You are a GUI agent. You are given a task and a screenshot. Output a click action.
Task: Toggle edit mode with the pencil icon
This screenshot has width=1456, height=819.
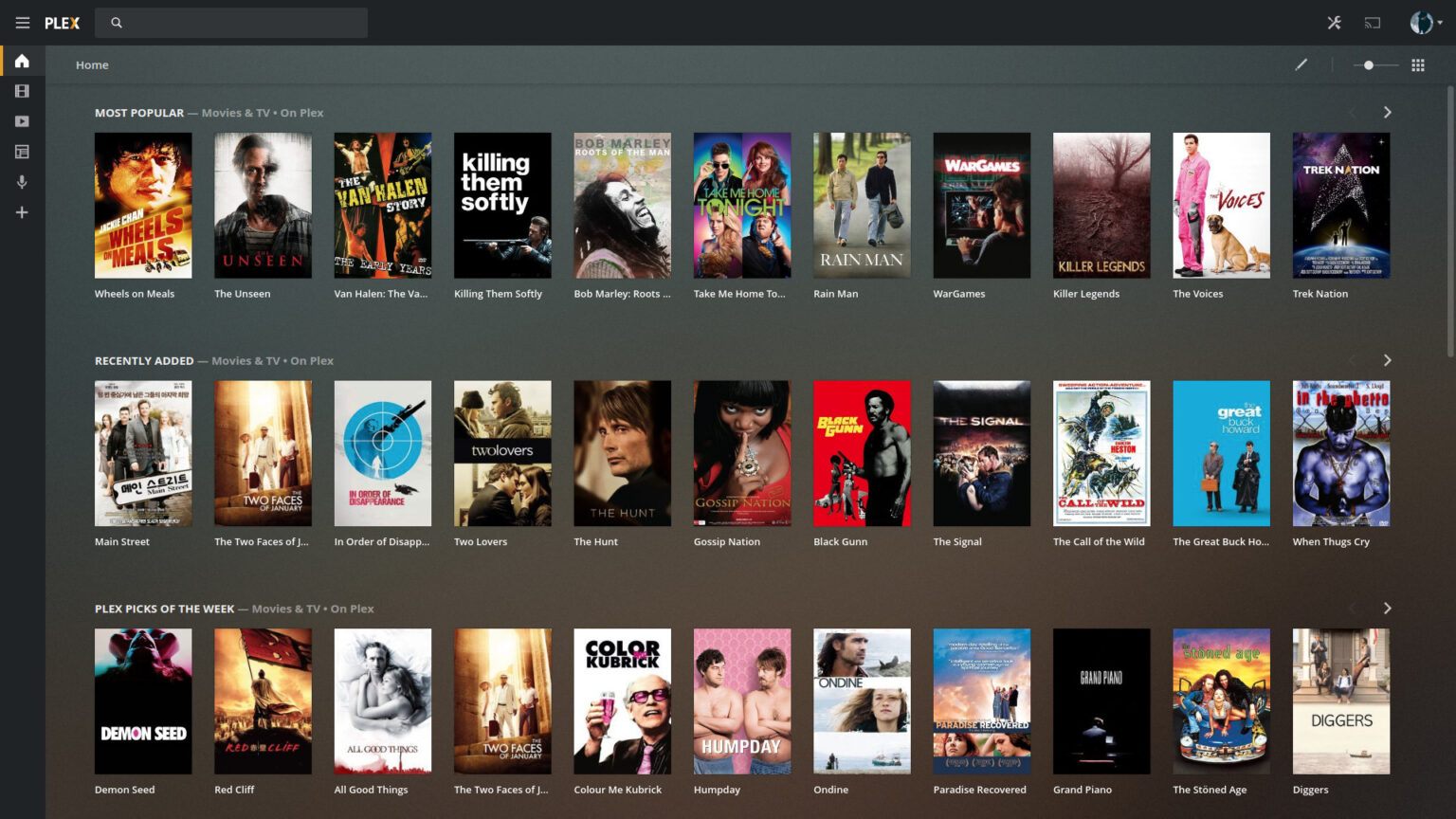(x=1301, y=64)
